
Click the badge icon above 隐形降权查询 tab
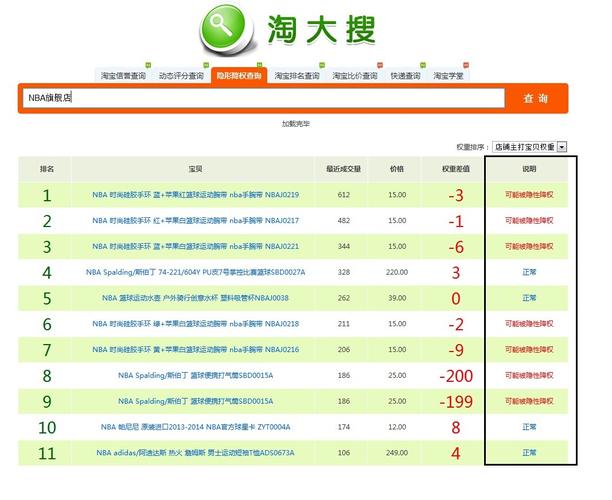[260, 65]
